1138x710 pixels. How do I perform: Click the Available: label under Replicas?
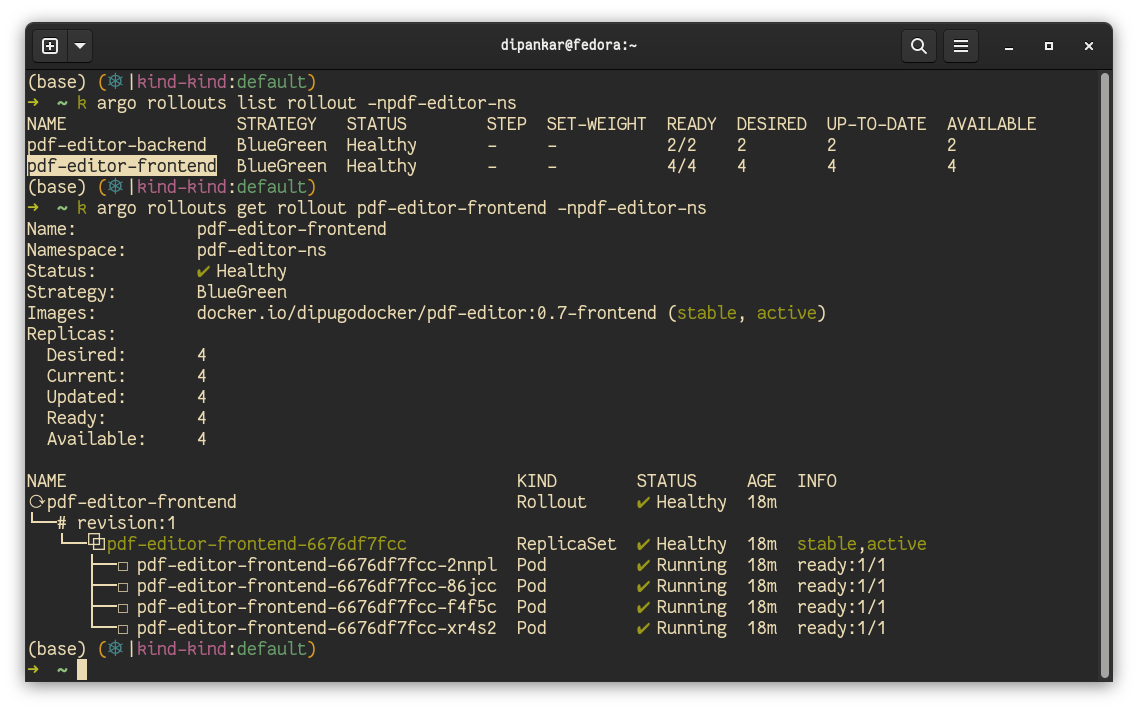click(x=96, y=440)
